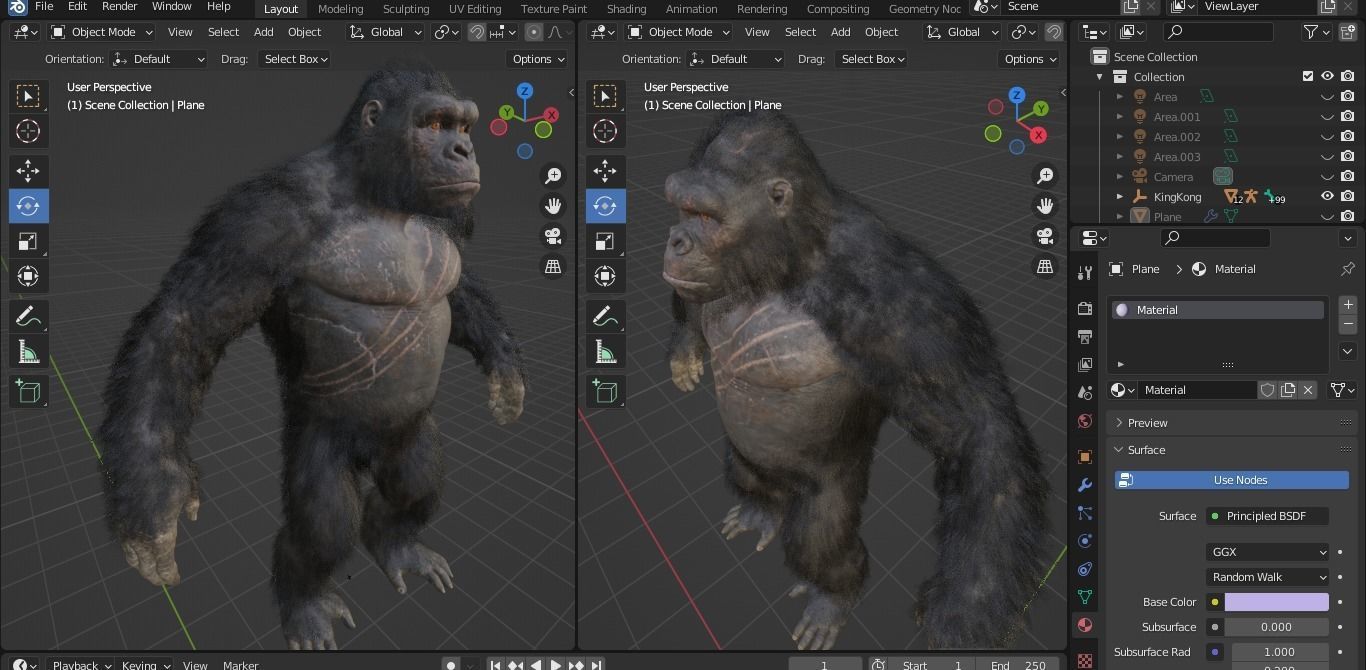Toggle camera view in right viewport
Image resolution: width=1366 pixels, height=670 pixels.
click(1045, 236)
